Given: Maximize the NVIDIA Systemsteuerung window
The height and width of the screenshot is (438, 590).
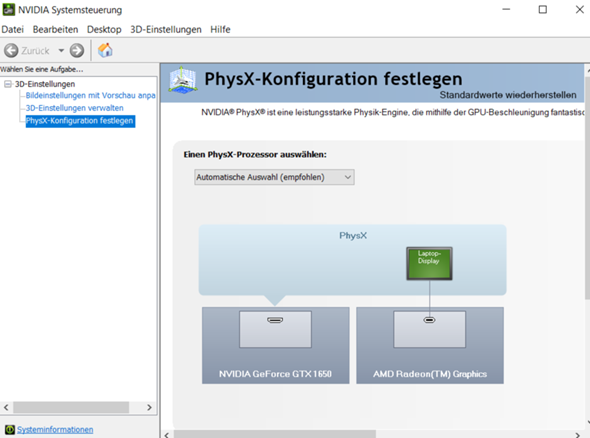Looking at the screenshot, I should click(543, 9).
